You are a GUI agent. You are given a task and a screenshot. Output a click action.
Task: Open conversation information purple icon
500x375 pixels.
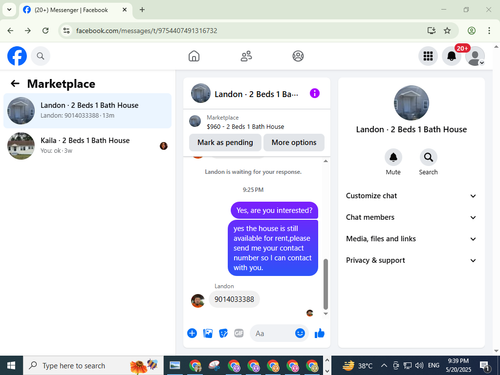coord(315,93)
